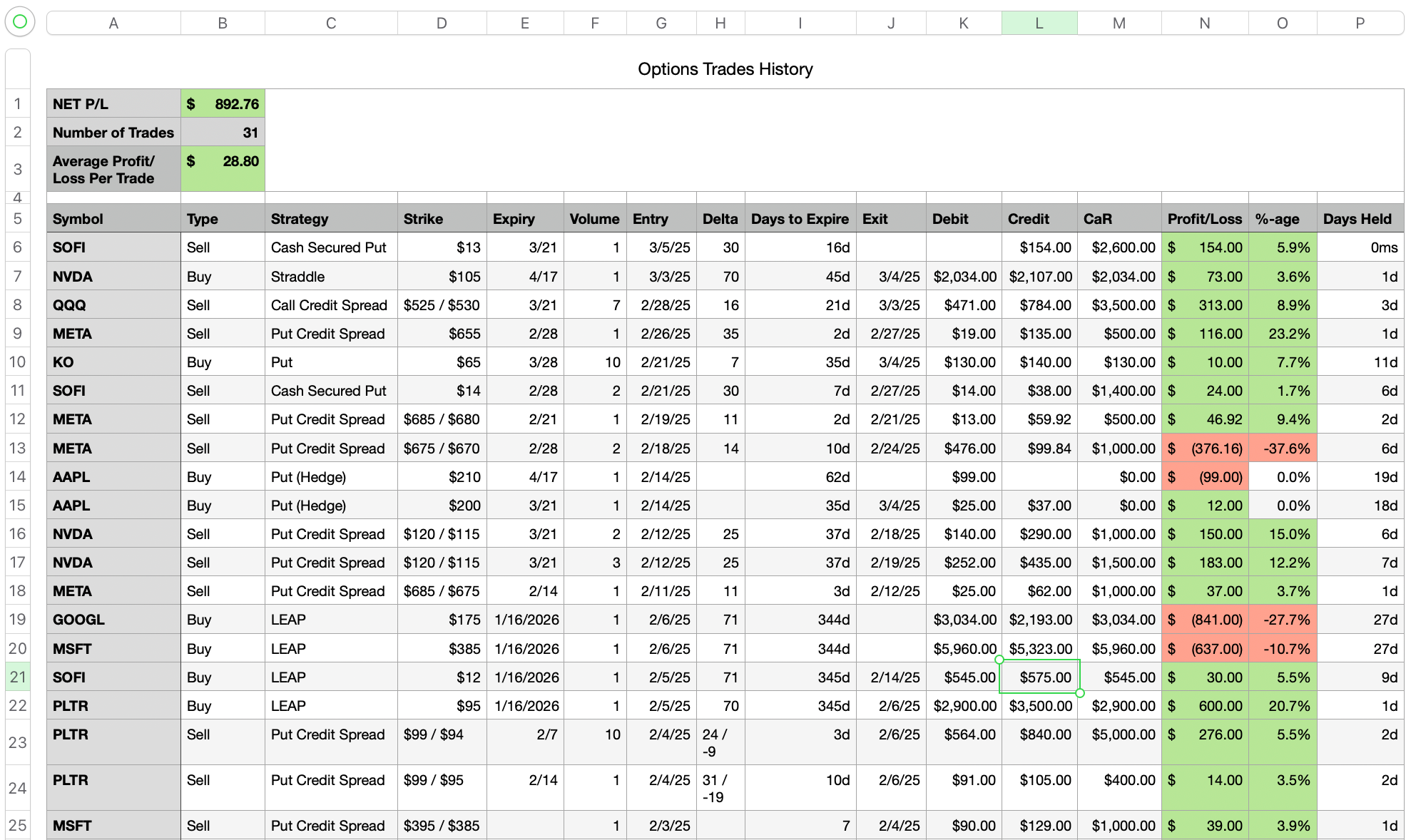Select the 313.00 profit cell
The height and width of the screenshot is (840, 1411).
[1205, 305]
